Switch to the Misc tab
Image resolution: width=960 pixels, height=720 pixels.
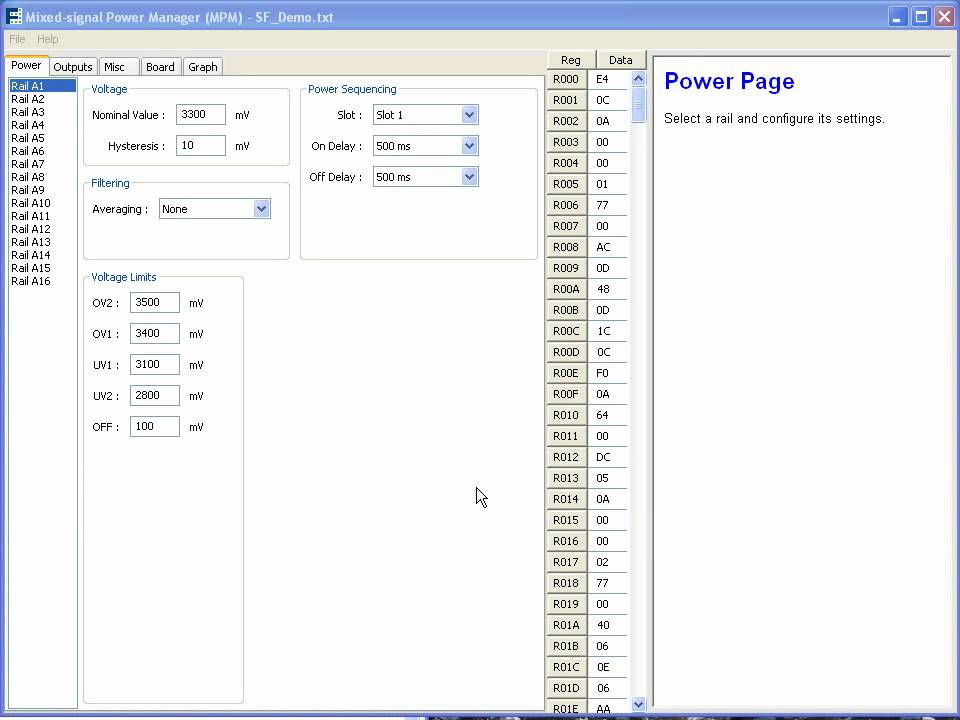119,67
